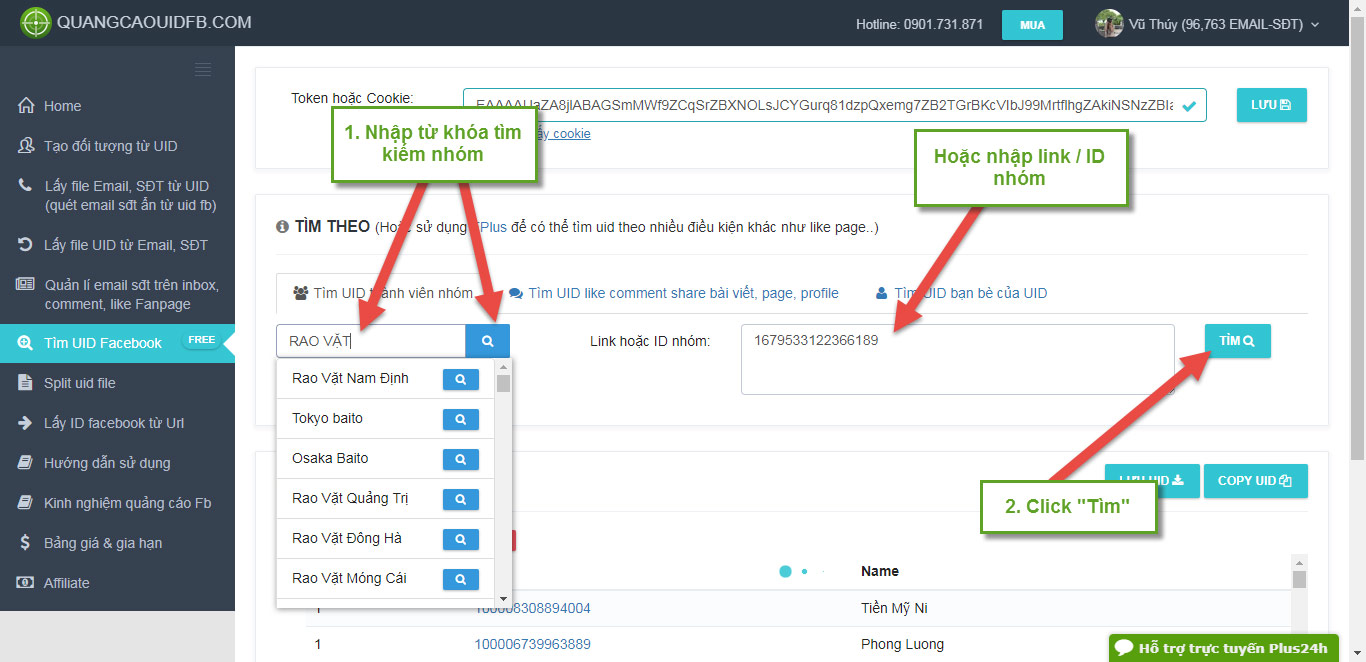The height and width of the screenshot is (662, 1366).
Task: Click the COPY UID button
Action: coord(1255,481)
